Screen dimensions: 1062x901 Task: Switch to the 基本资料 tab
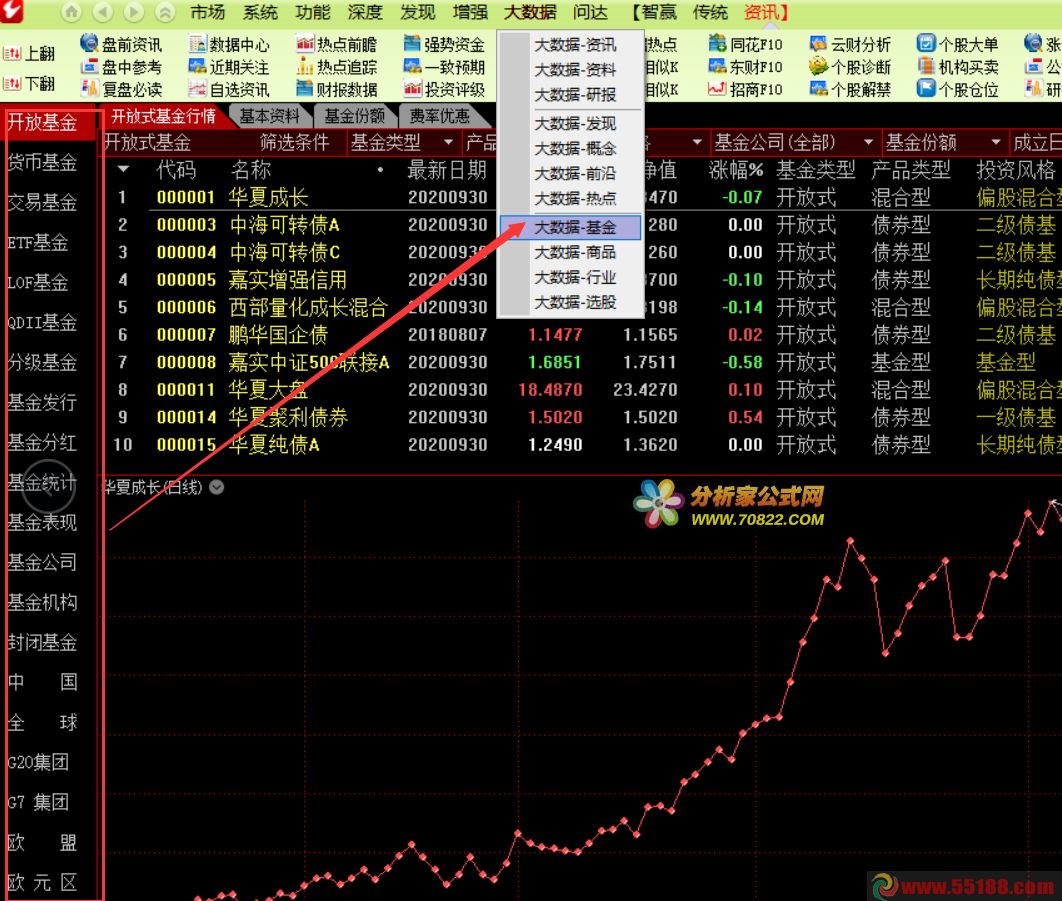(x=270, y=117)
